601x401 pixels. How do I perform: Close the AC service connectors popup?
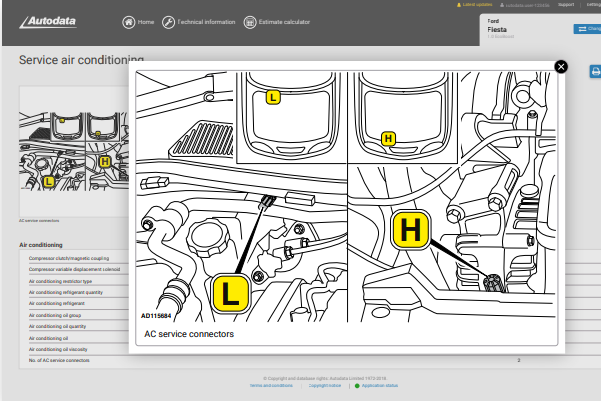click(x=561, y=67)
